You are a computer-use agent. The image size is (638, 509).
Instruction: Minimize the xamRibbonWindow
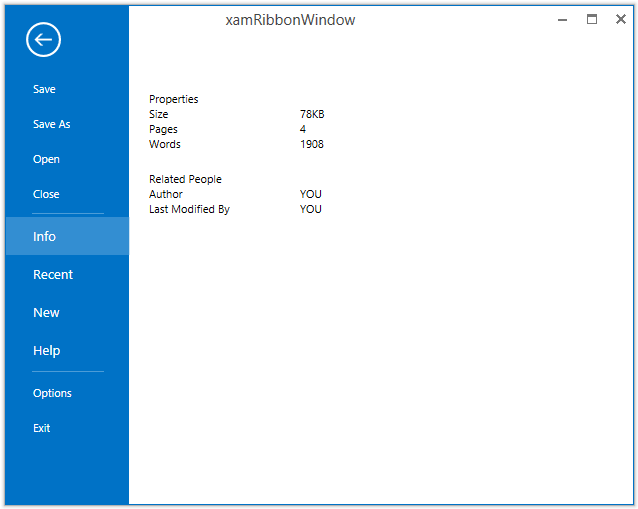point(563,19)
